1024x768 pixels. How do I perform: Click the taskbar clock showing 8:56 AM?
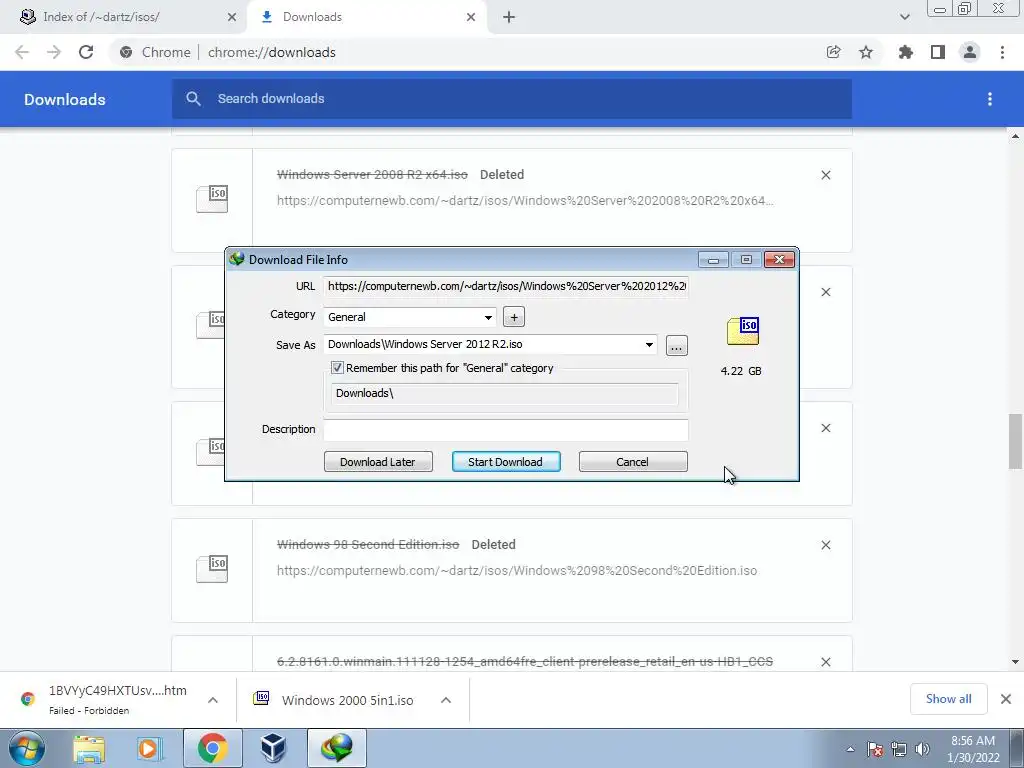click(973, 749)
